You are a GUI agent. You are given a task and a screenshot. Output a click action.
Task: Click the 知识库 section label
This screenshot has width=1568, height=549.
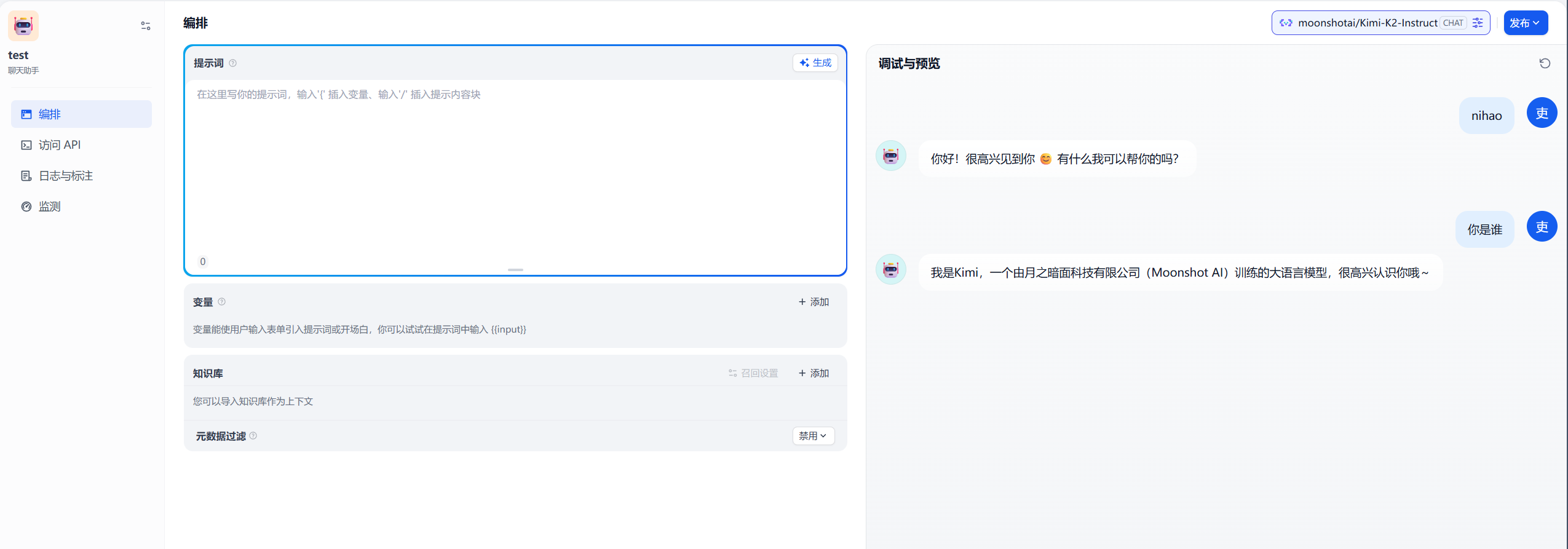click(x=208, y=373)
